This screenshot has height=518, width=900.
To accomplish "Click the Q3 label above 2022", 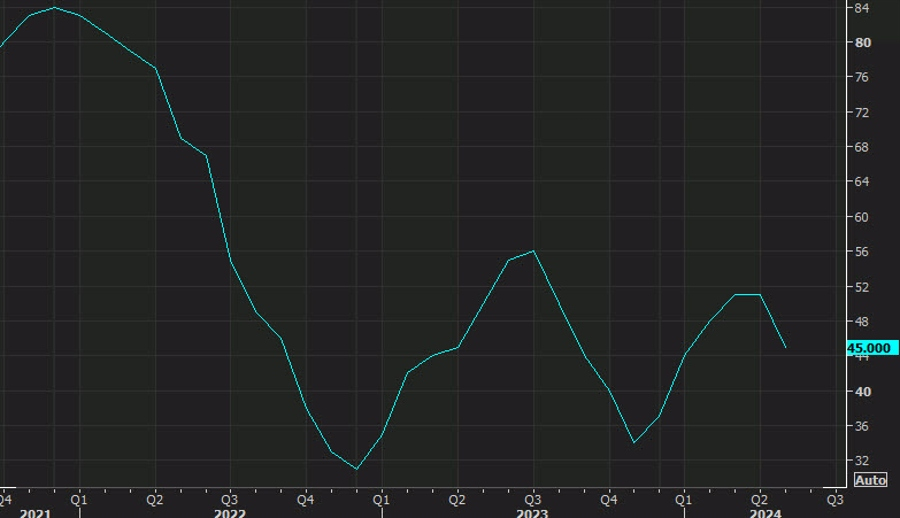I will click(230, 500).
